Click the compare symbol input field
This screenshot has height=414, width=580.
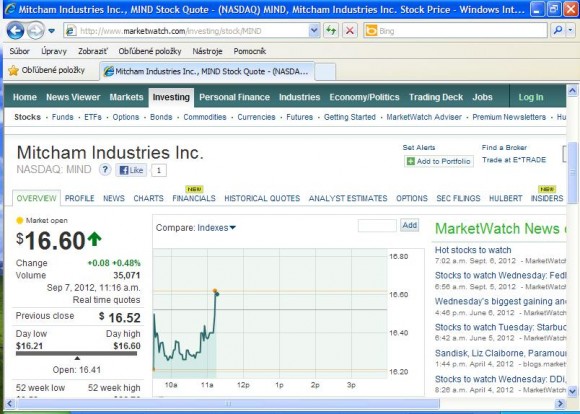[377, 225]
